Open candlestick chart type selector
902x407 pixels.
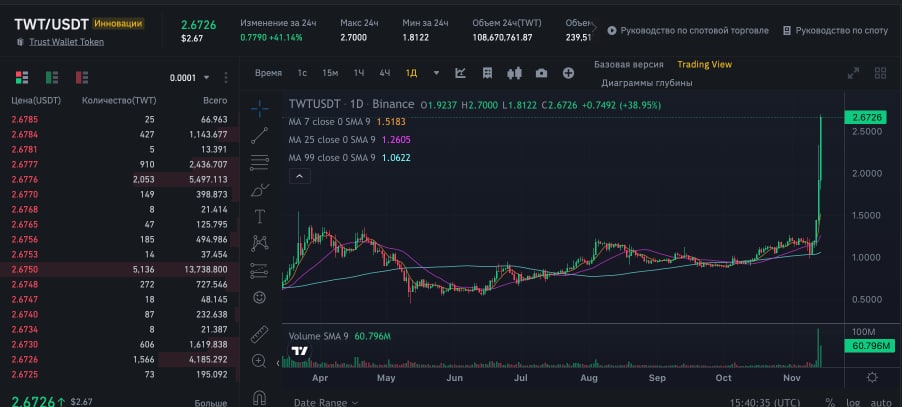(x=514, y=73)
